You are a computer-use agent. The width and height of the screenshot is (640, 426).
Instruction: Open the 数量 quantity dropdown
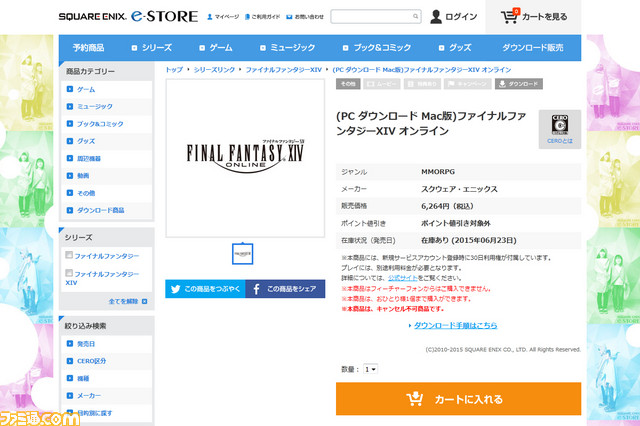coord(371,369)
